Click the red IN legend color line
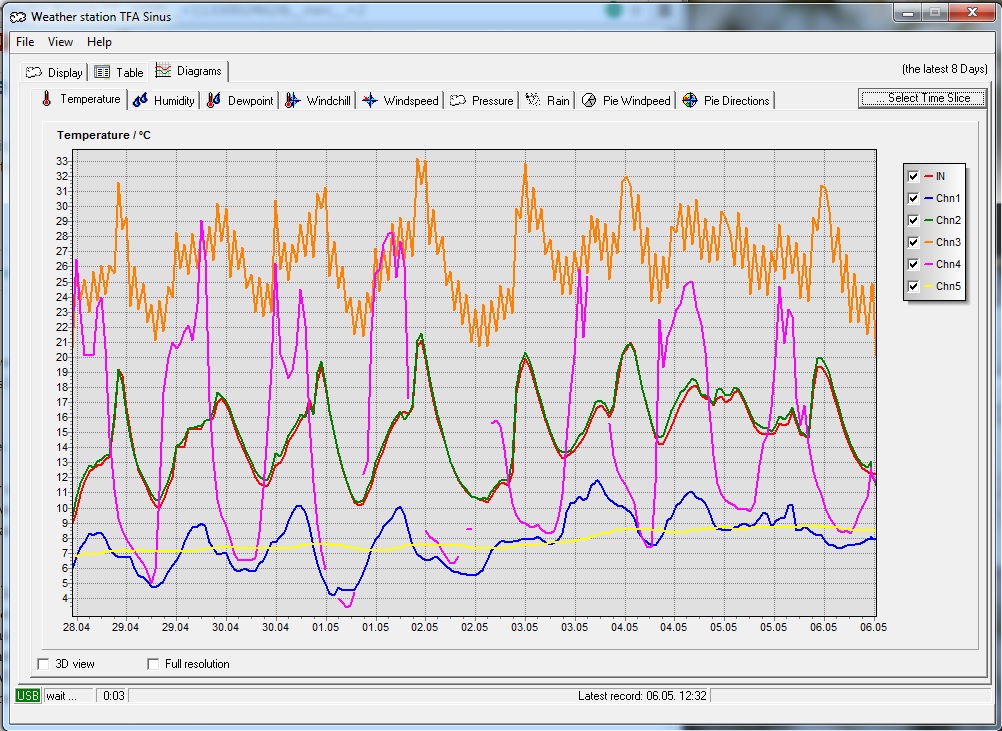The height and width of the screenshot is (731, 1002). (x=929, y=176)
